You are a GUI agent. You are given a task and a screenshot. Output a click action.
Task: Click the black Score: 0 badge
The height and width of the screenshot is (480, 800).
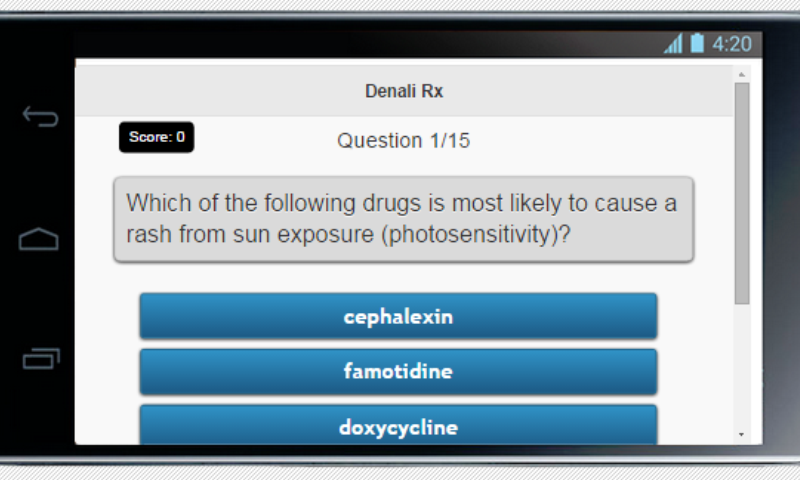[157, 137]
